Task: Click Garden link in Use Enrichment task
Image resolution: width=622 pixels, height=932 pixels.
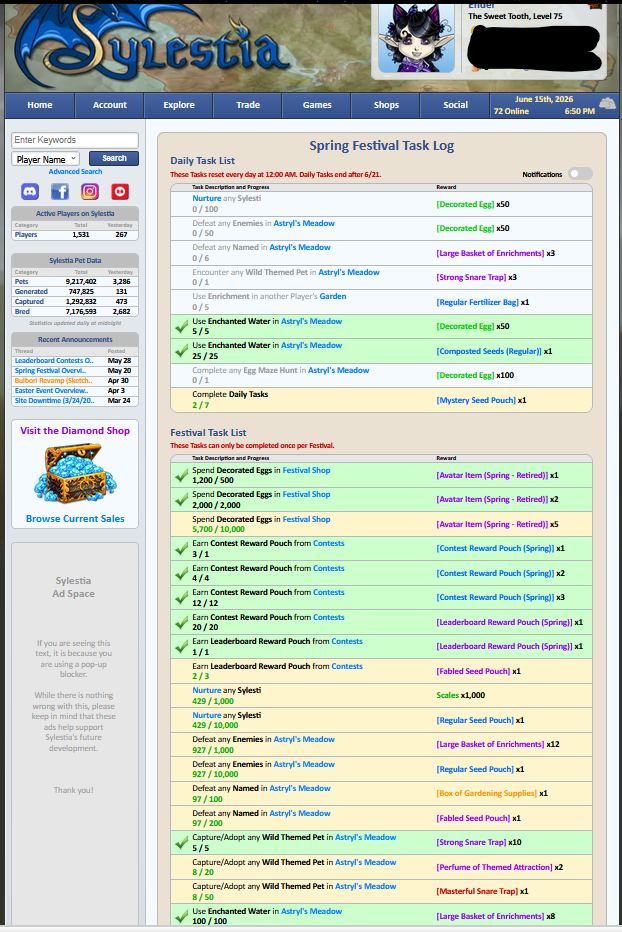Action: [x=333, y=297]
